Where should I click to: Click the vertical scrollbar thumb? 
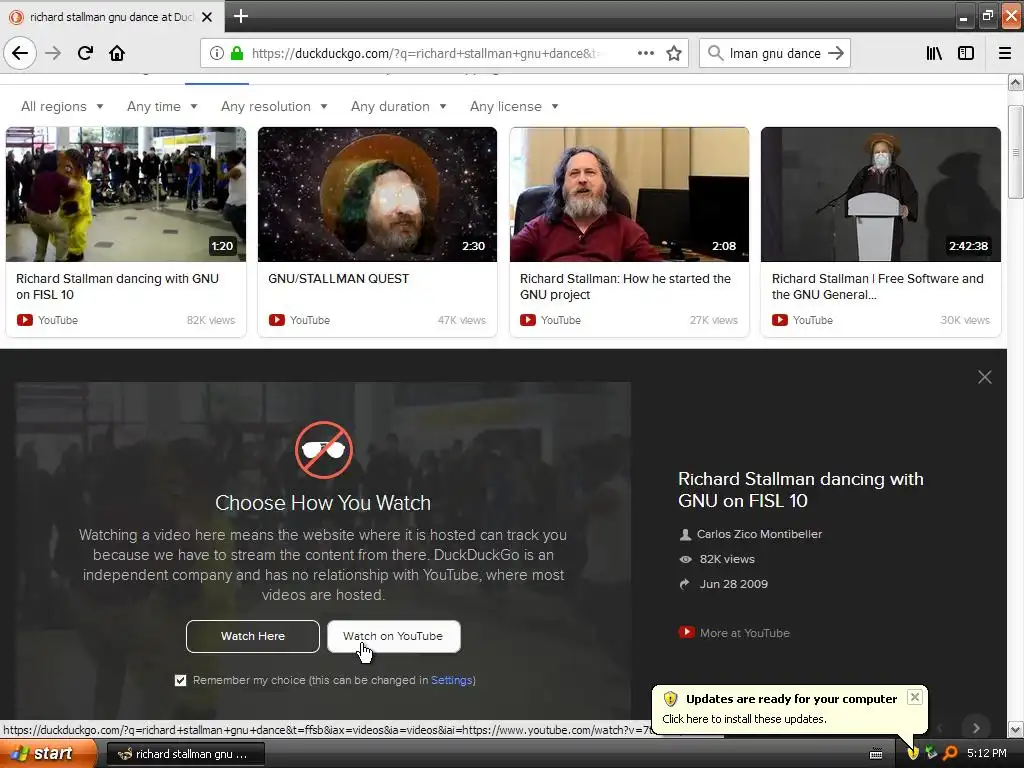[1016, 152]
